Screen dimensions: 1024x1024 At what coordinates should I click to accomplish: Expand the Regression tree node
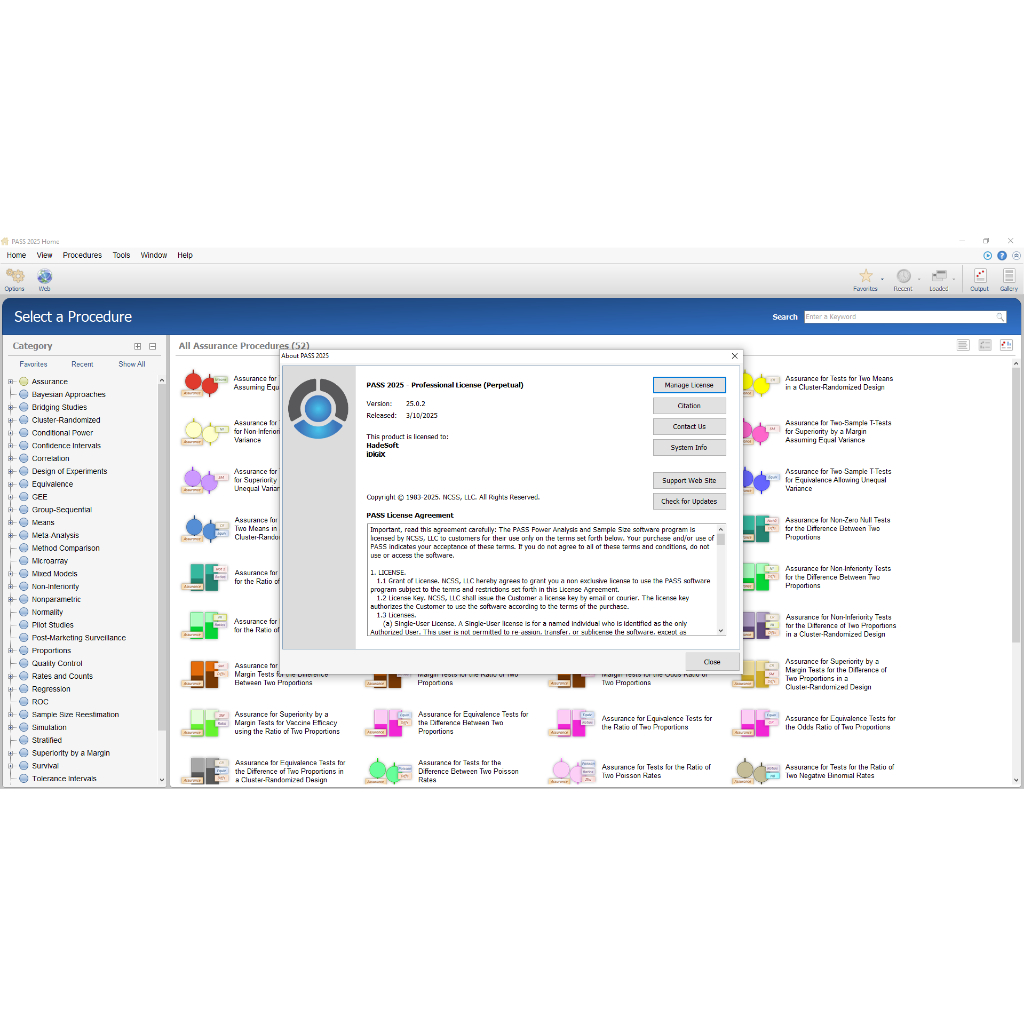(x=10, y=689)
